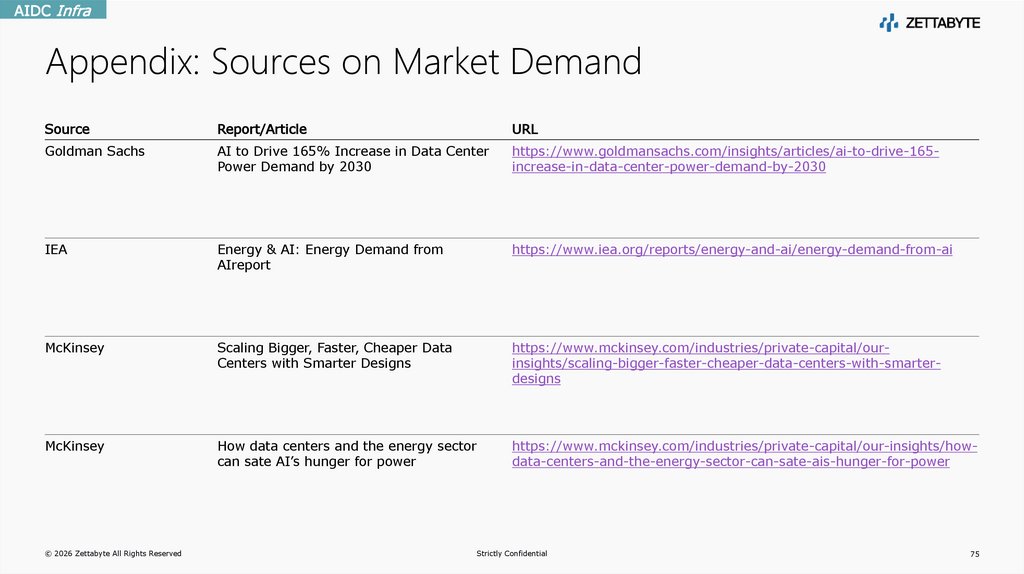Select the URL column header
Viewport: 1024px width, 574px height.
[525, 129]
